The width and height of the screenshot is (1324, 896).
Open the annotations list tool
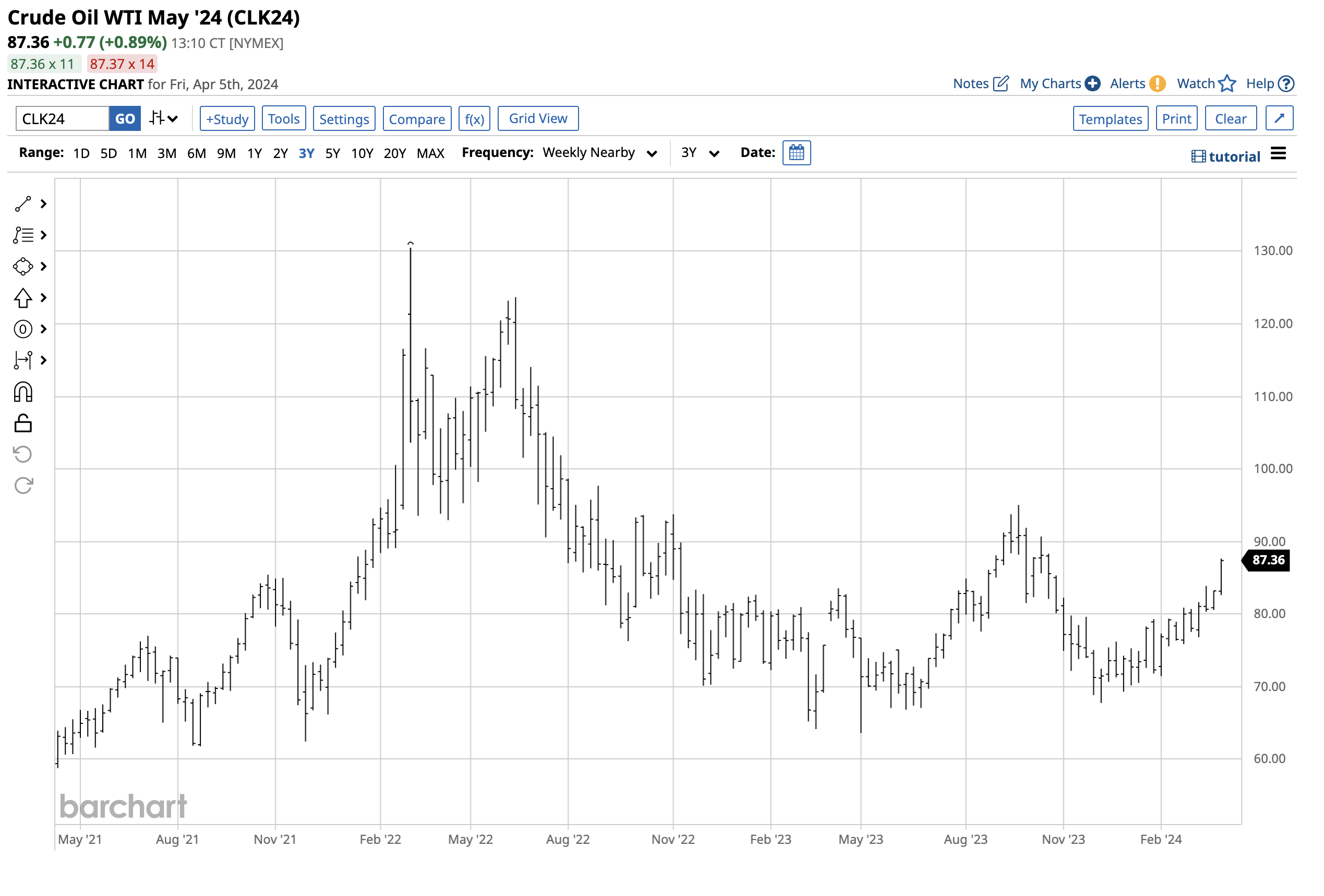pyautogui.click(x=23, y=235)
